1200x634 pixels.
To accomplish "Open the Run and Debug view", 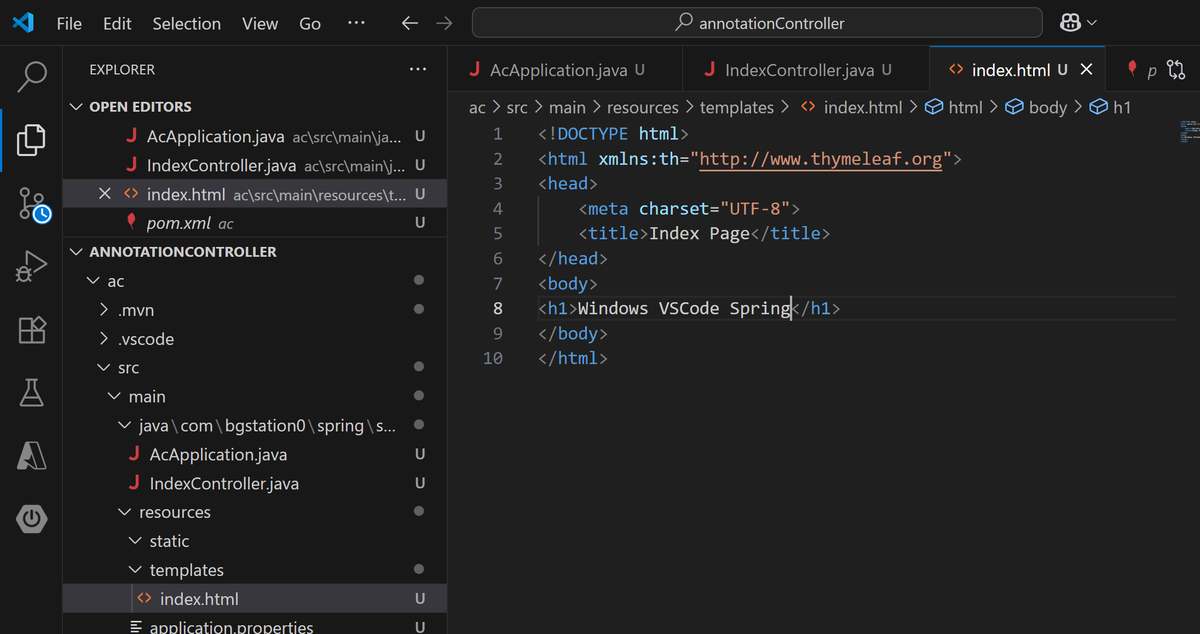I will (x=32, y=267).
